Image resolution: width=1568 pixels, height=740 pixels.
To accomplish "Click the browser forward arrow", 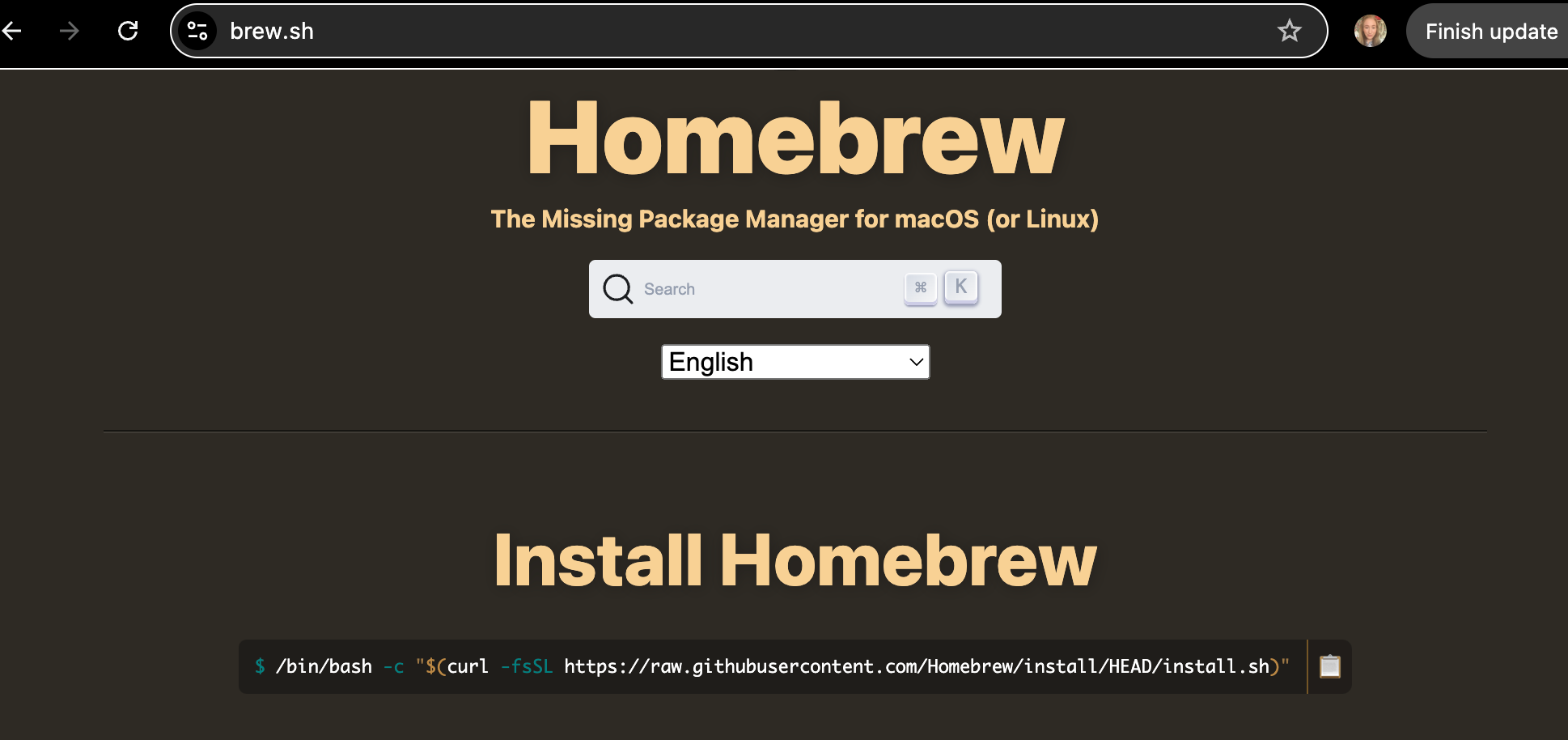I will (70, 32).
